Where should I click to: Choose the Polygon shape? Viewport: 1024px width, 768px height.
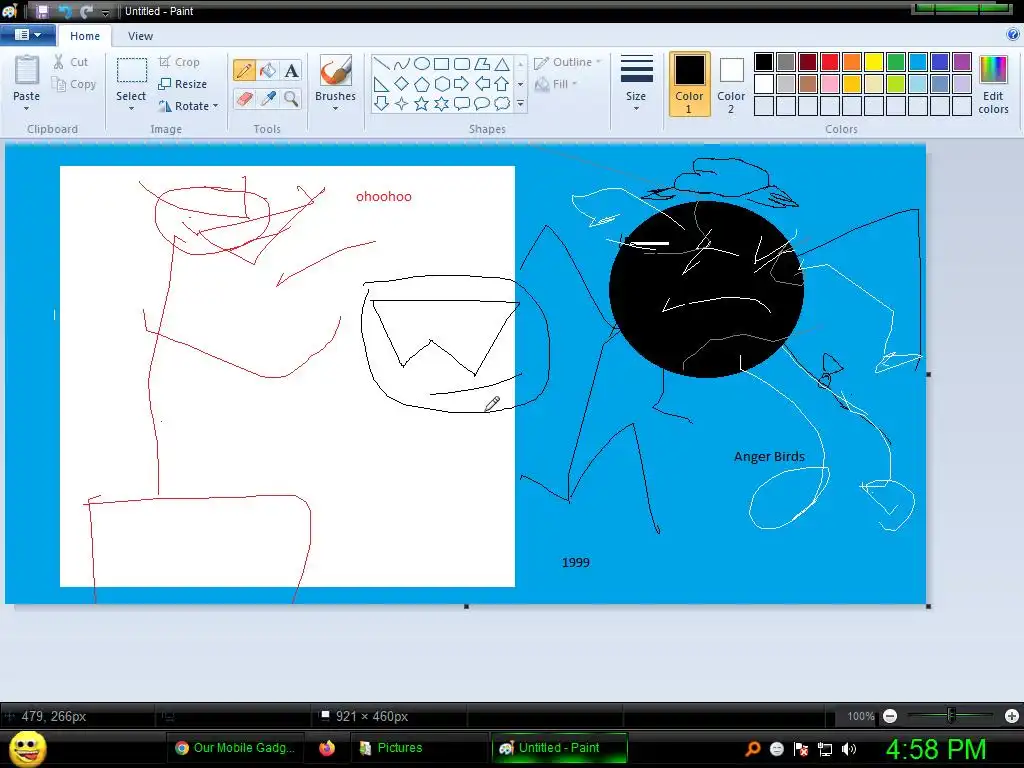click(x=482, y=63)
